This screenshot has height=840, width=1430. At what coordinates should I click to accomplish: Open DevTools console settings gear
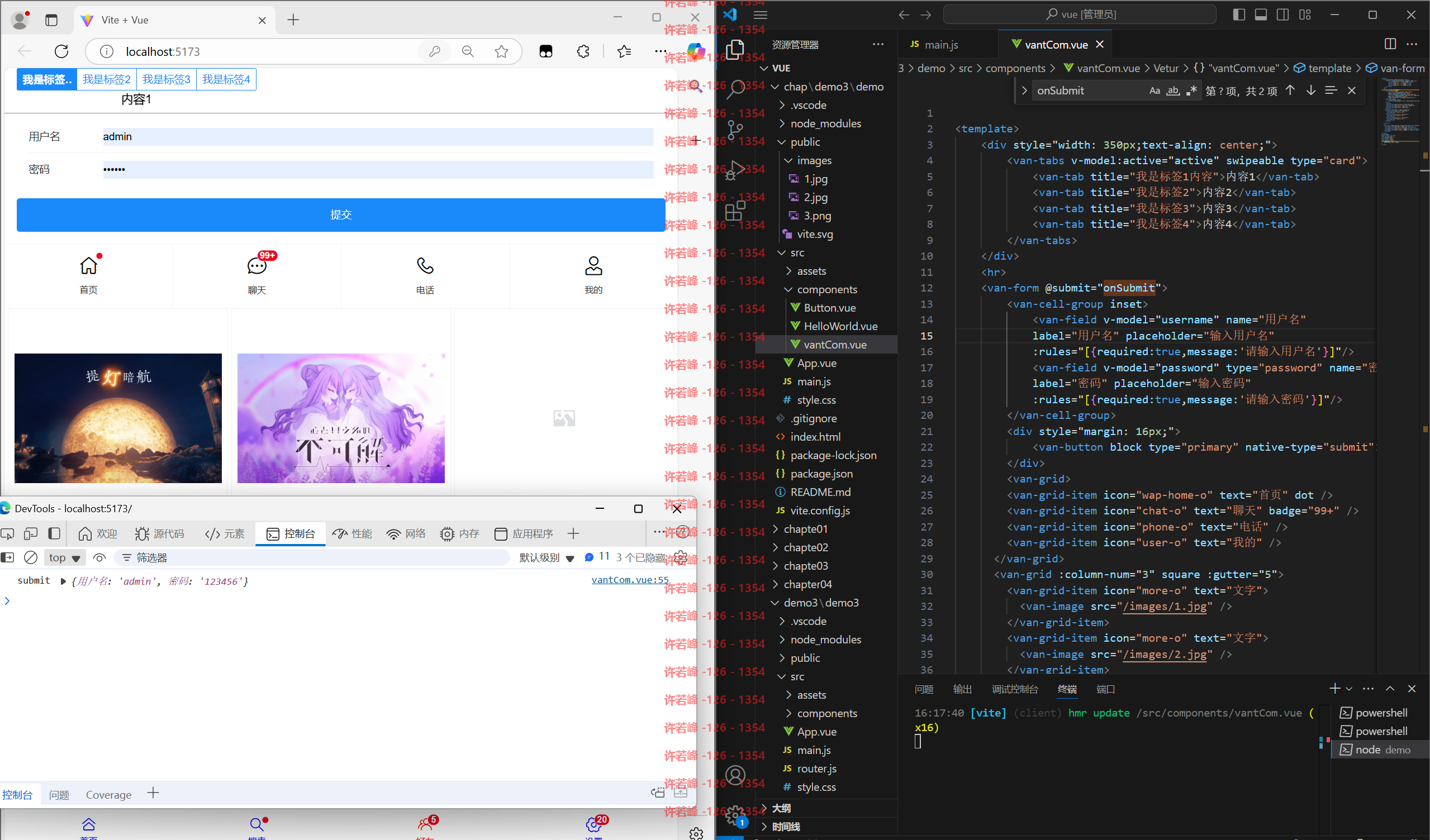681,557
